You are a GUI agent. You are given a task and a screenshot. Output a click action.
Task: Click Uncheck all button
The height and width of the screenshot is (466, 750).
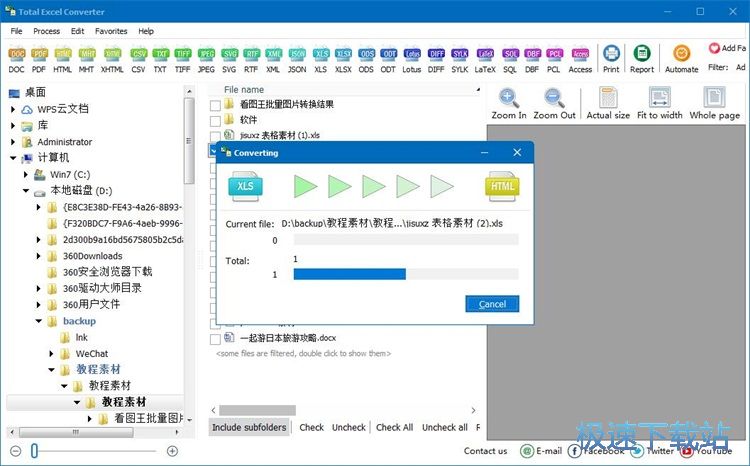point(444,427)
